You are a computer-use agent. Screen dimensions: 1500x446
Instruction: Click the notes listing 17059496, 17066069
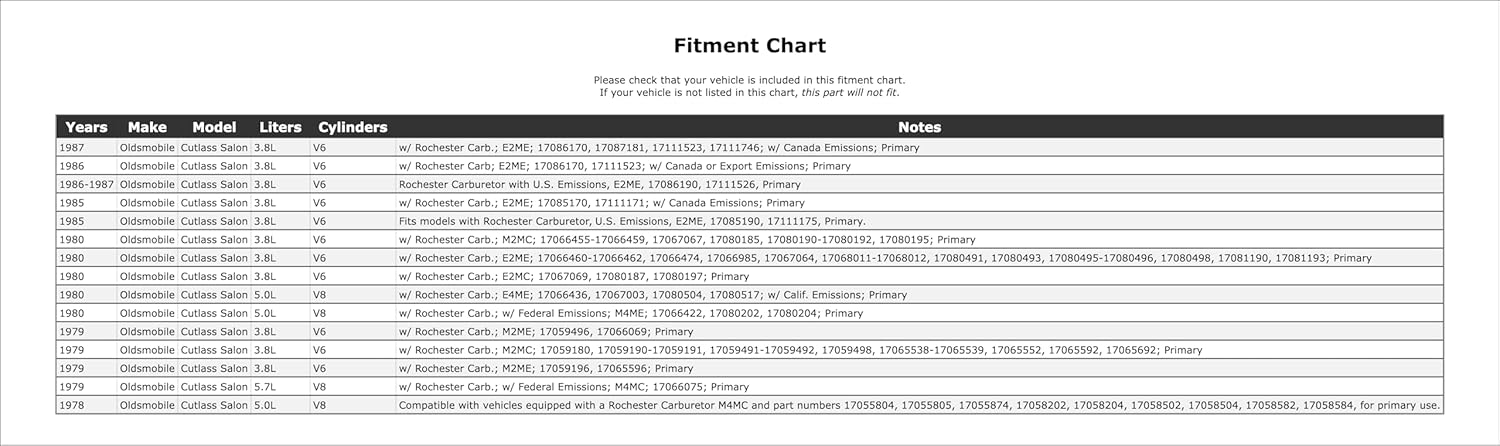pos(545,332)
